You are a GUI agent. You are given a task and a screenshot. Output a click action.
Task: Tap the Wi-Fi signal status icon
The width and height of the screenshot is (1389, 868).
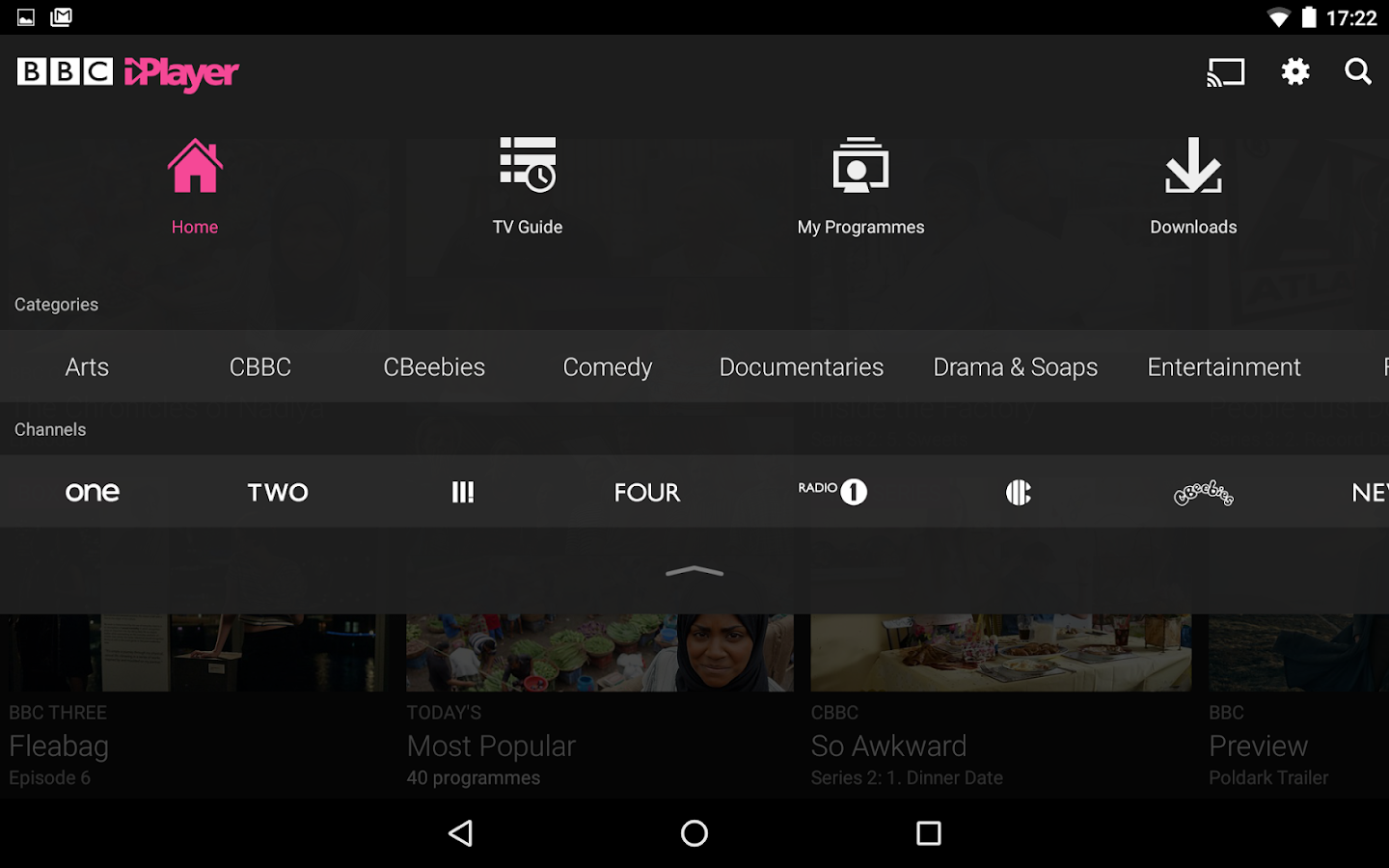[x=1278, y=17]
